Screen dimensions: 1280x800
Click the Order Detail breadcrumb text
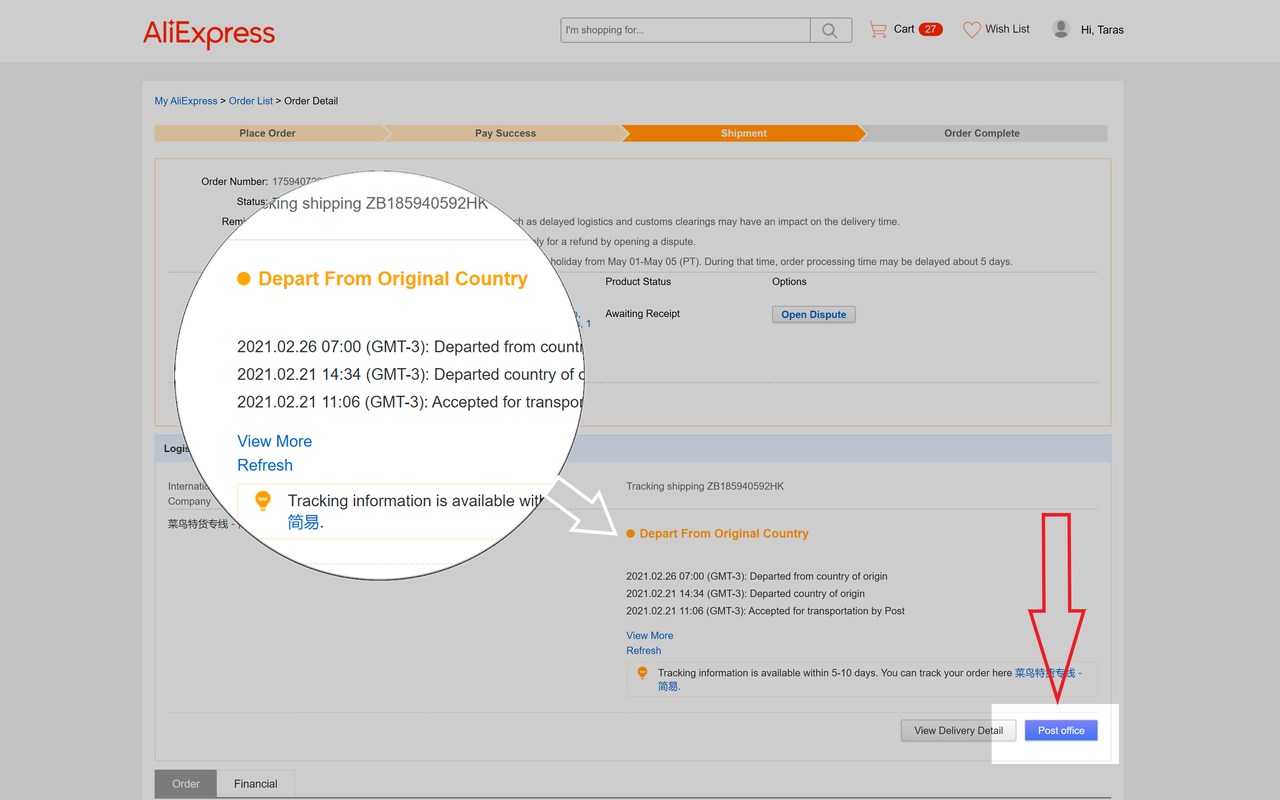coord(311,101)
